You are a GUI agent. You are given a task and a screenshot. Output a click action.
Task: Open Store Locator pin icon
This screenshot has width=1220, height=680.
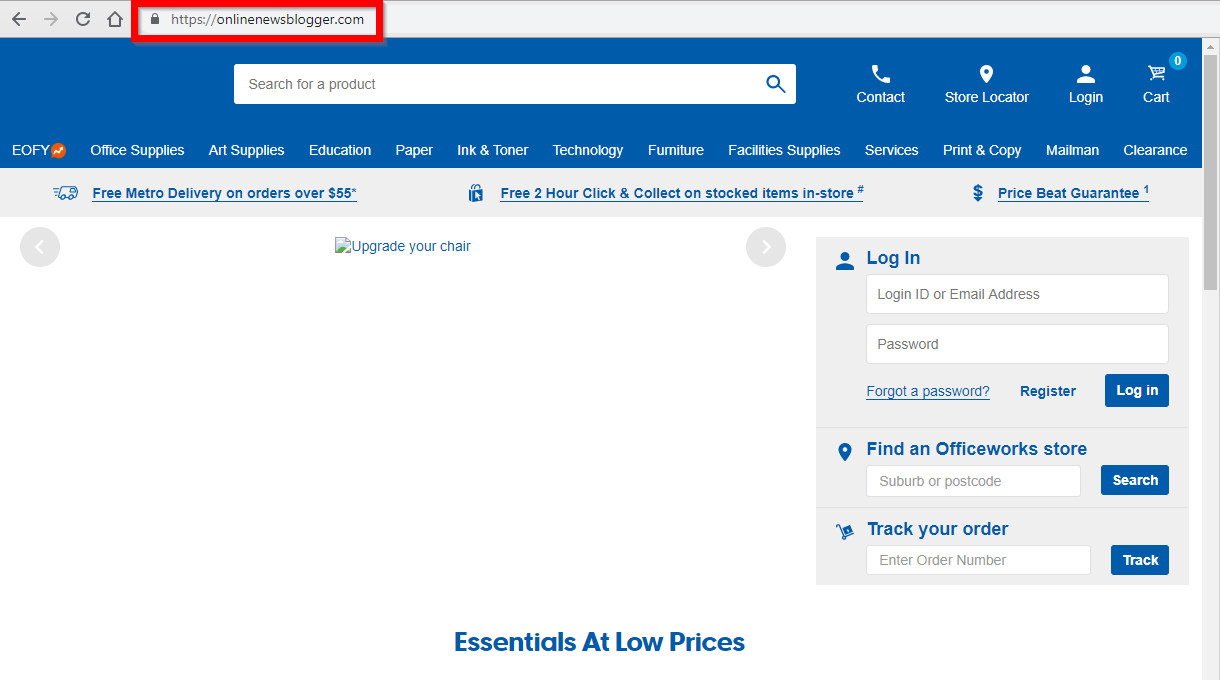(x=986, y=75)
